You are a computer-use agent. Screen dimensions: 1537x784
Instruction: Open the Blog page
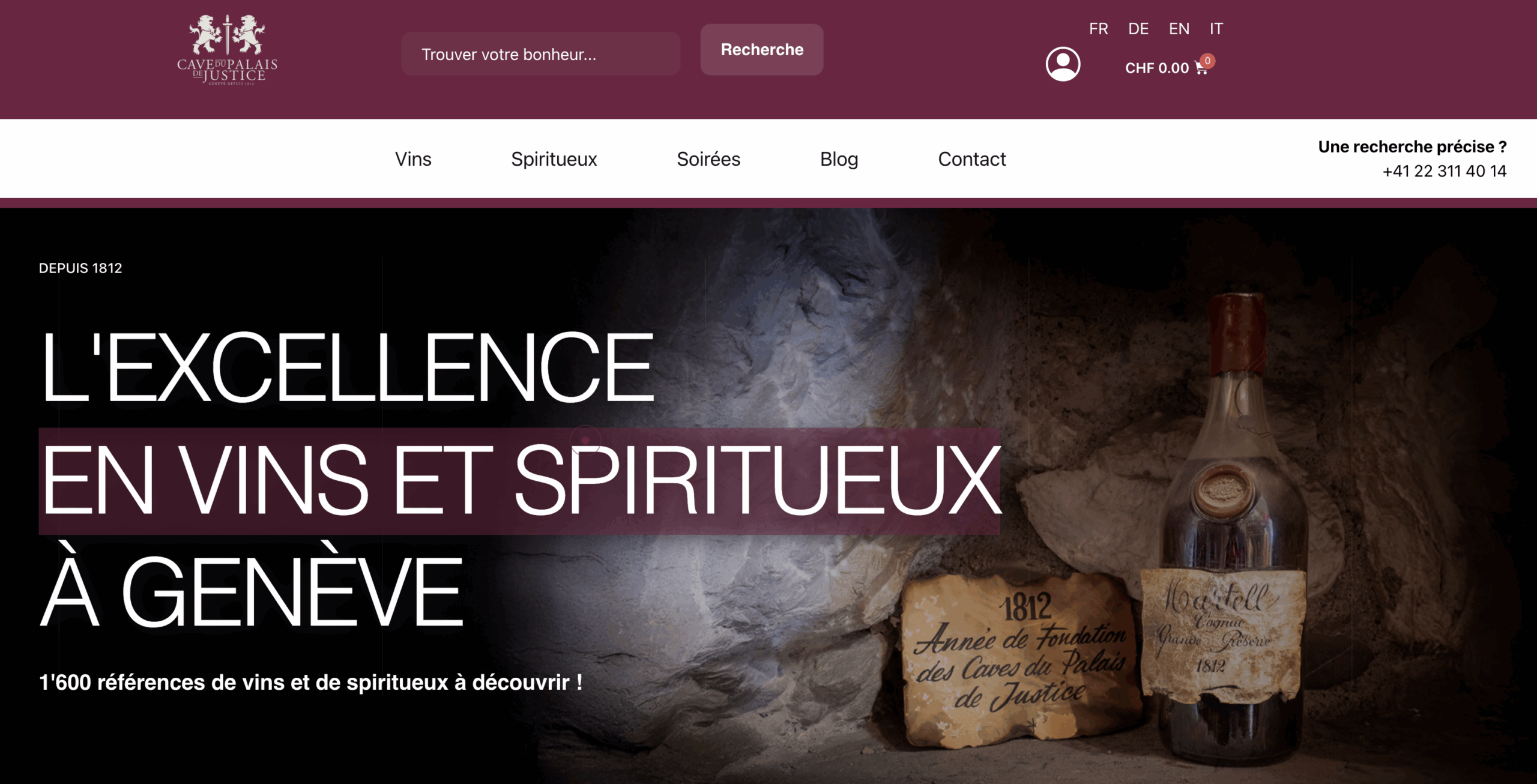[839, 159]
